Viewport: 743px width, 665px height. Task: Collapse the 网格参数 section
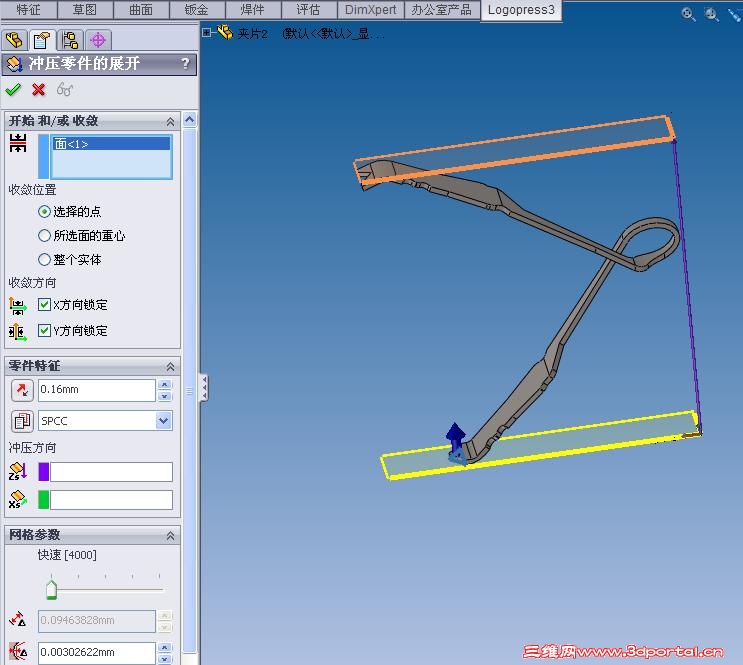pyautogui.click(x=171, y=536)
